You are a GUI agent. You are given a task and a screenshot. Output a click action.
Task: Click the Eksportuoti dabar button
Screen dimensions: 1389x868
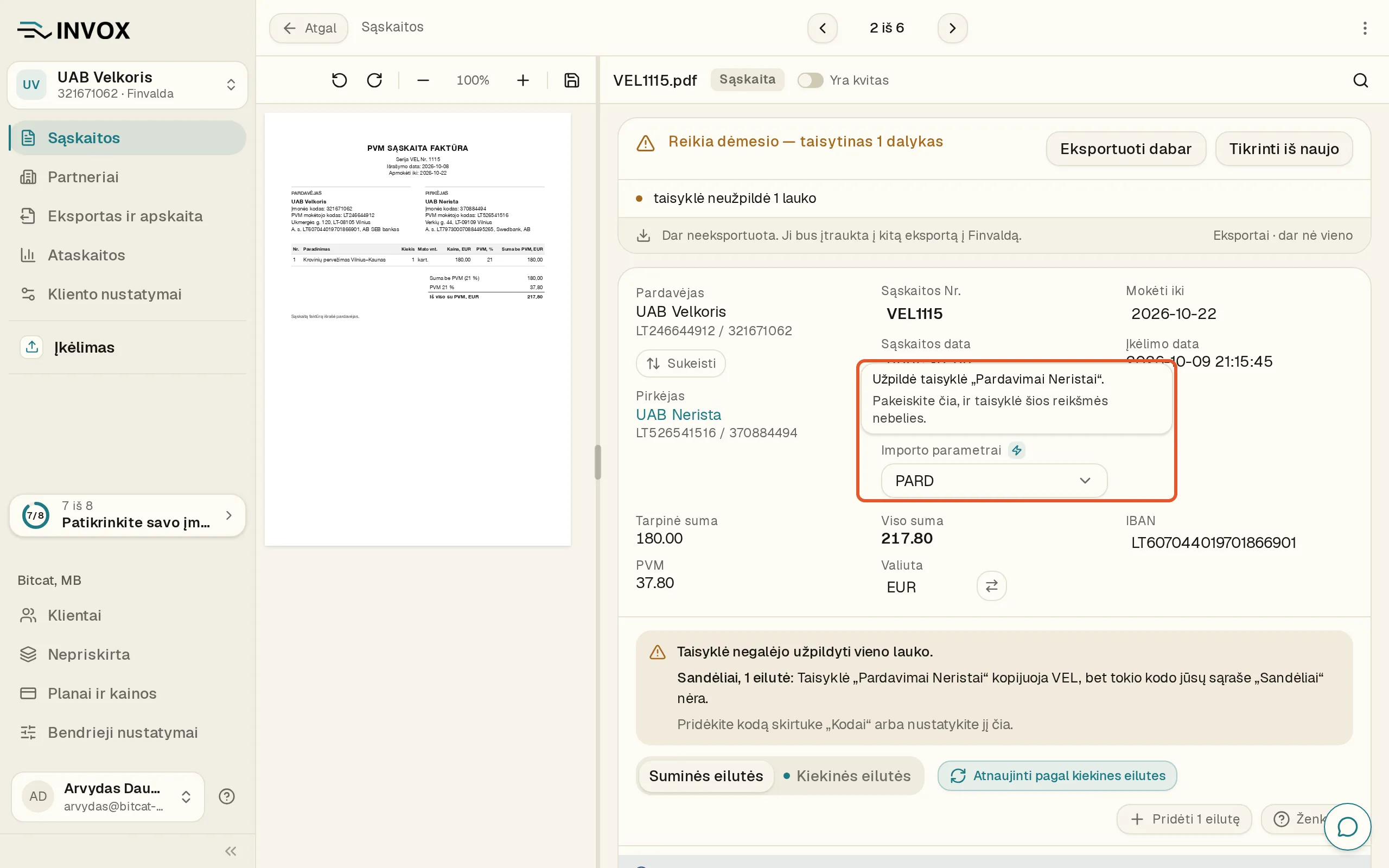[1125, 149]
